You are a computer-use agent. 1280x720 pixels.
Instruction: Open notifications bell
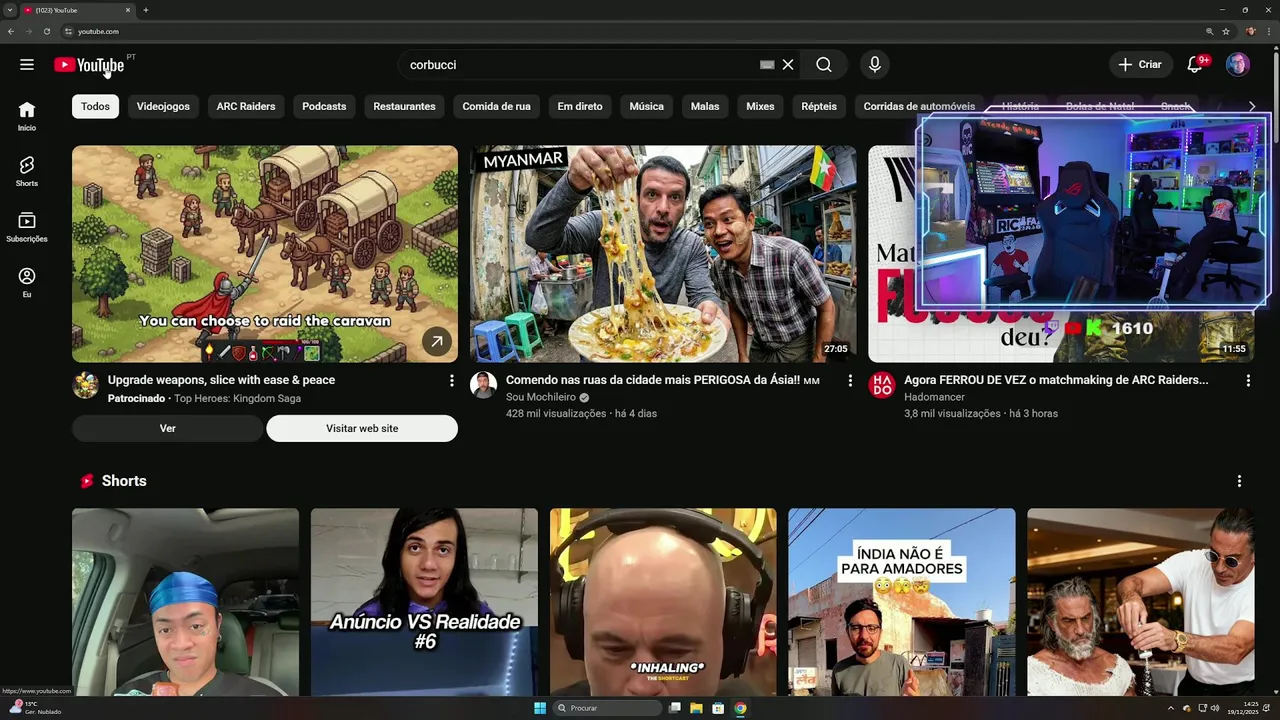pyautogui.click(x=1194, y=64)
